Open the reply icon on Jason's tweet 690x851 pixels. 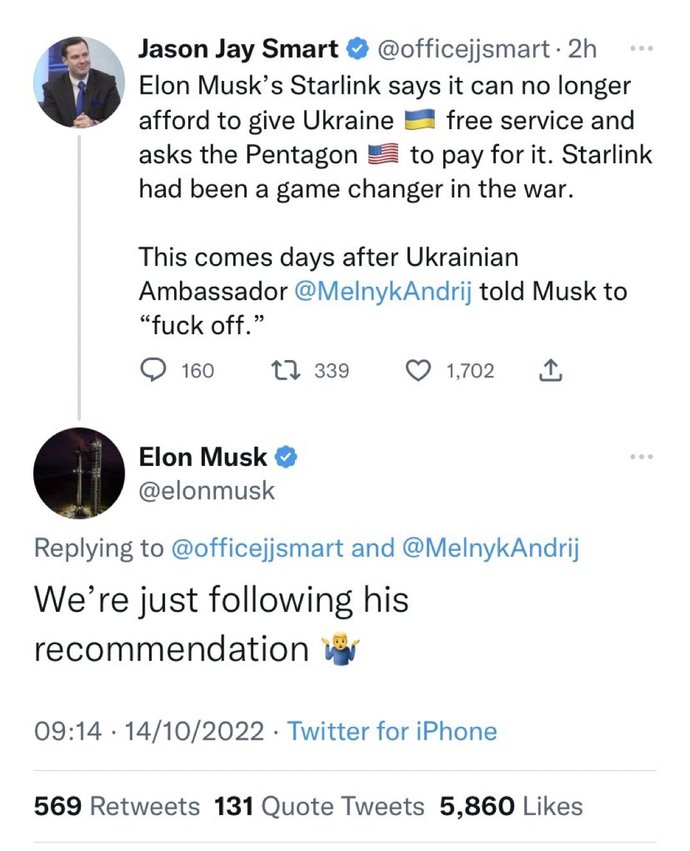[x=153, y=371]
